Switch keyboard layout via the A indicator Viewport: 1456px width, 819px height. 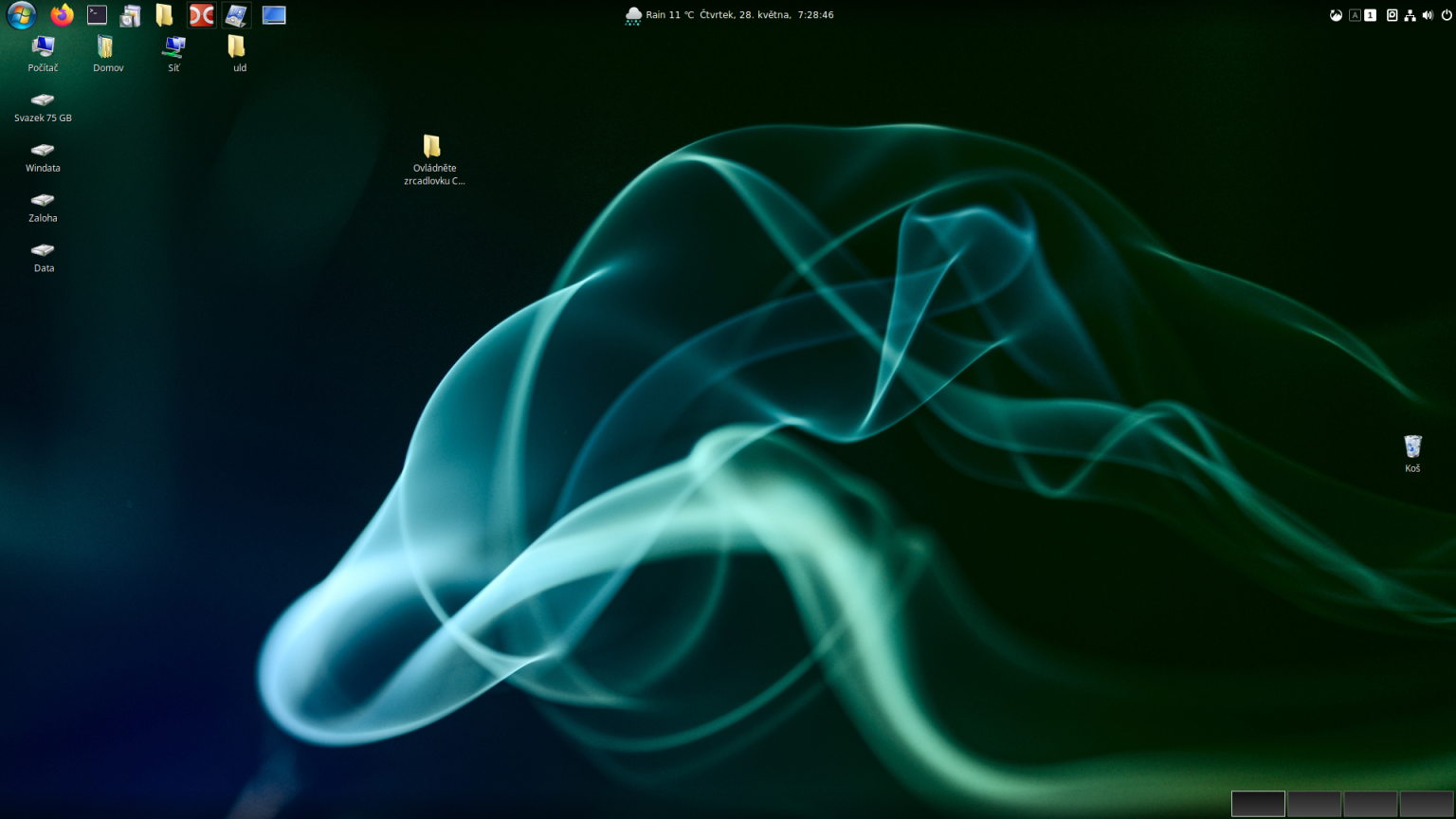(x=1355, y=14)
